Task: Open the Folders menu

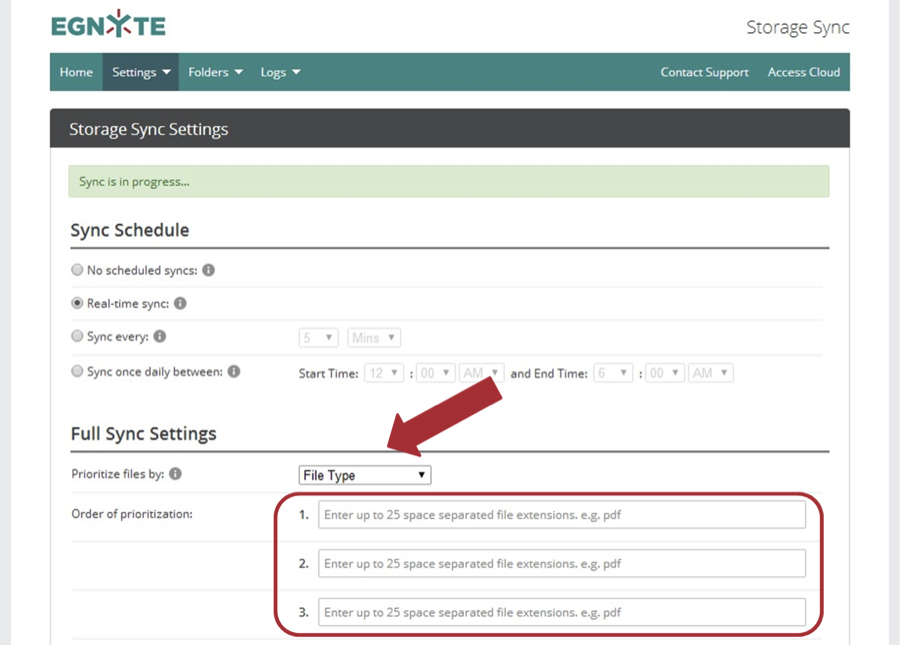Action: 215,72
